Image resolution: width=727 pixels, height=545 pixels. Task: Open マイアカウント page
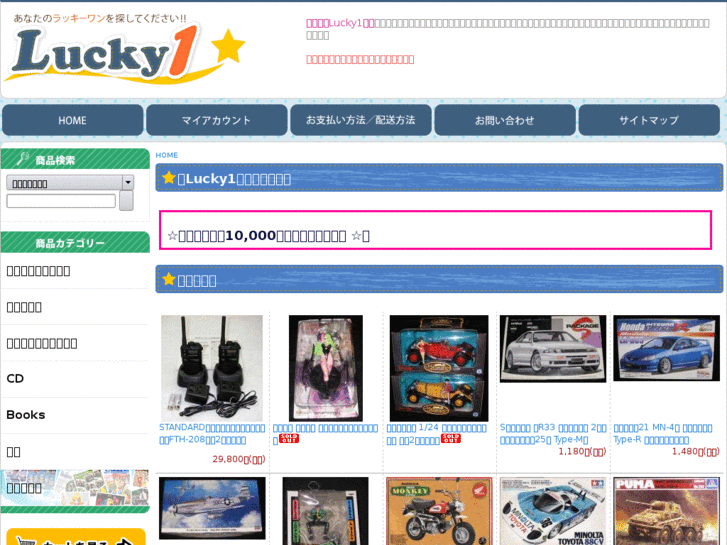(217, 120)
